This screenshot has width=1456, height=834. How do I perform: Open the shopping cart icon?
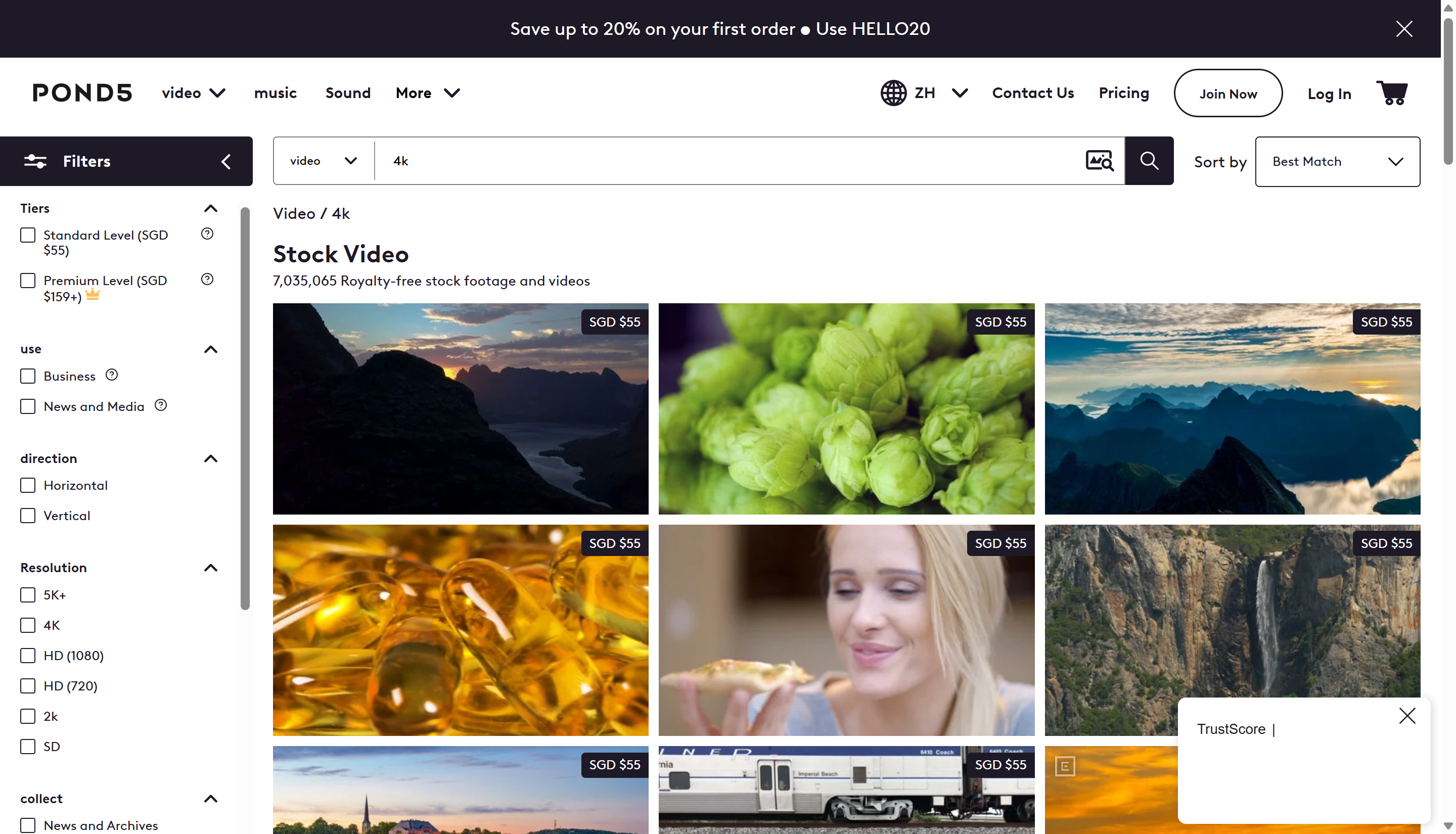coord(1392,93)
